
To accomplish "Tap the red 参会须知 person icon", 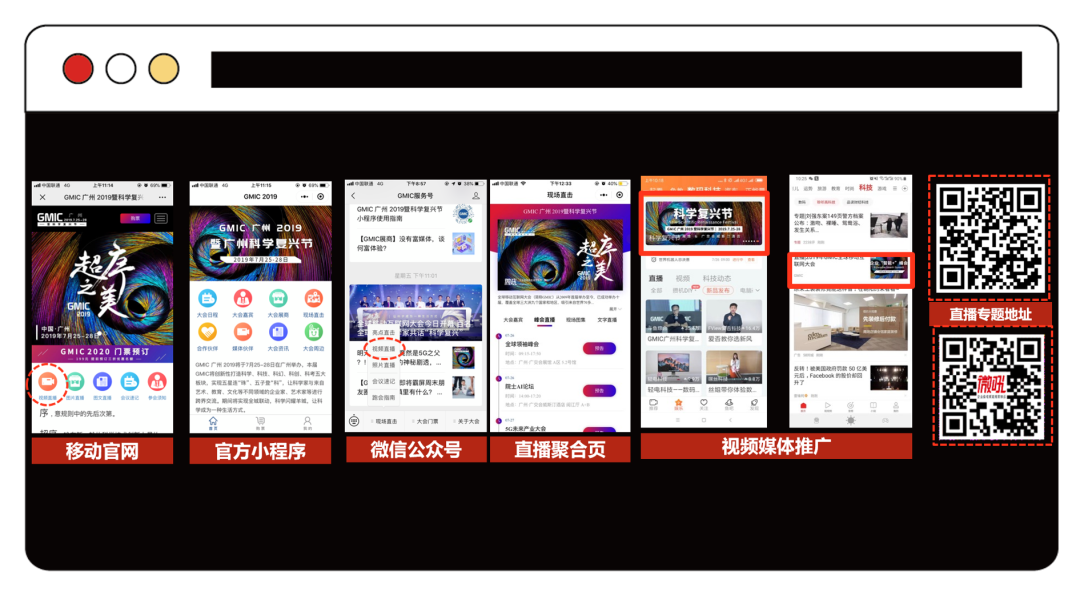I will (157, 381).
